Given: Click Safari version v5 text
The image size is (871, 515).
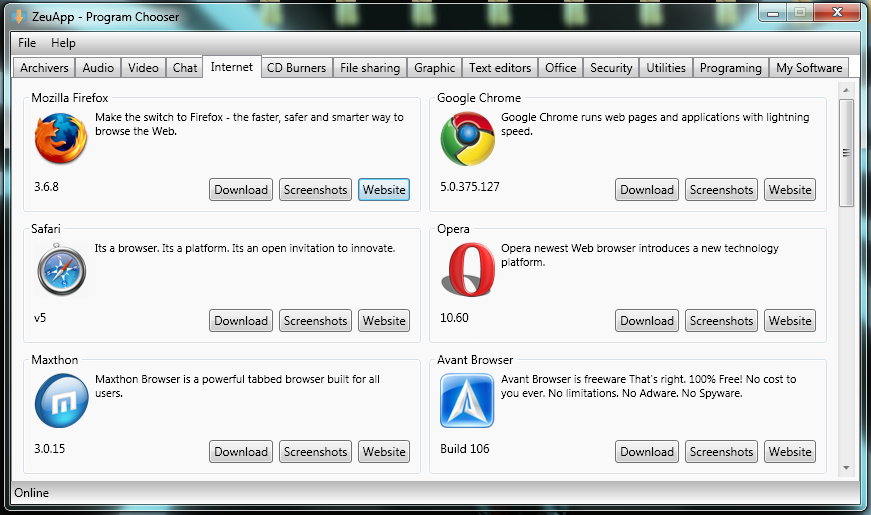Looking at the screenshot, I should tap(40, 318).
